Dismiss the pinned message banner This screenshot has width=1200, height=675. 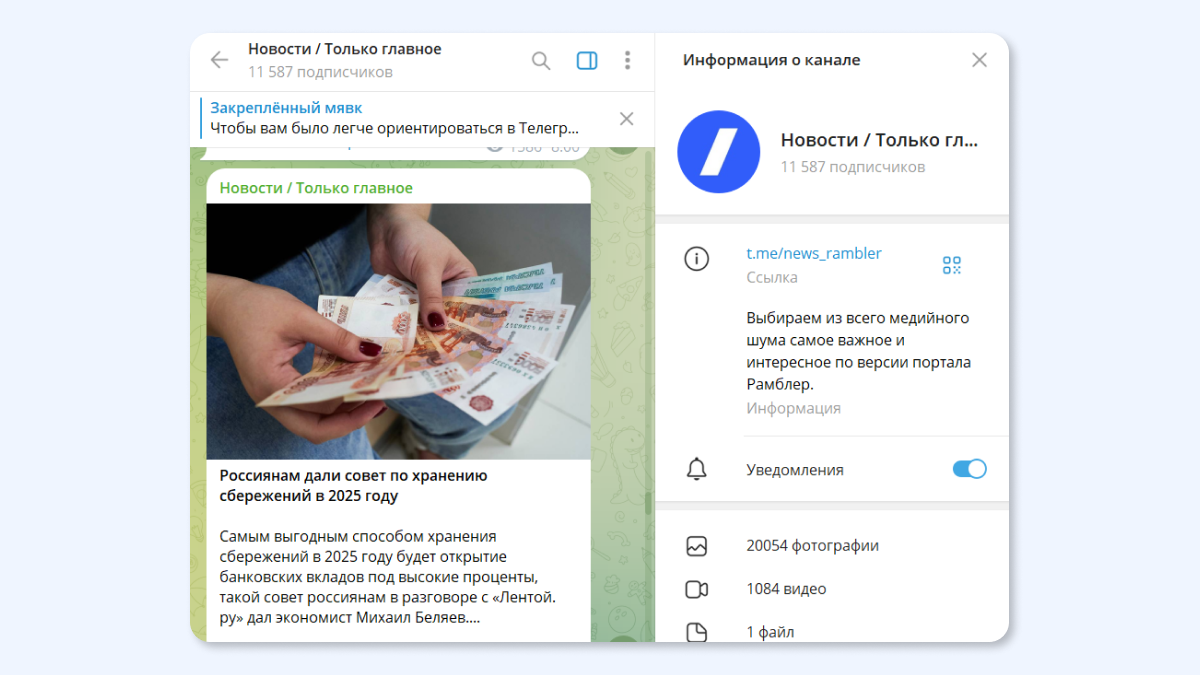pyautogui.click(x=626, y=119)
